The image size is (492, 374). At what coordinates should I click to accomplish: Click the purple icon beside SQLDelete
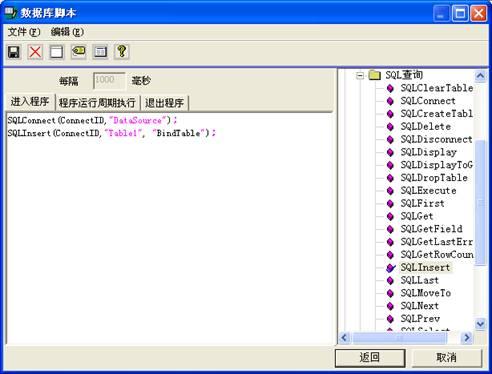tap(390, 127)
